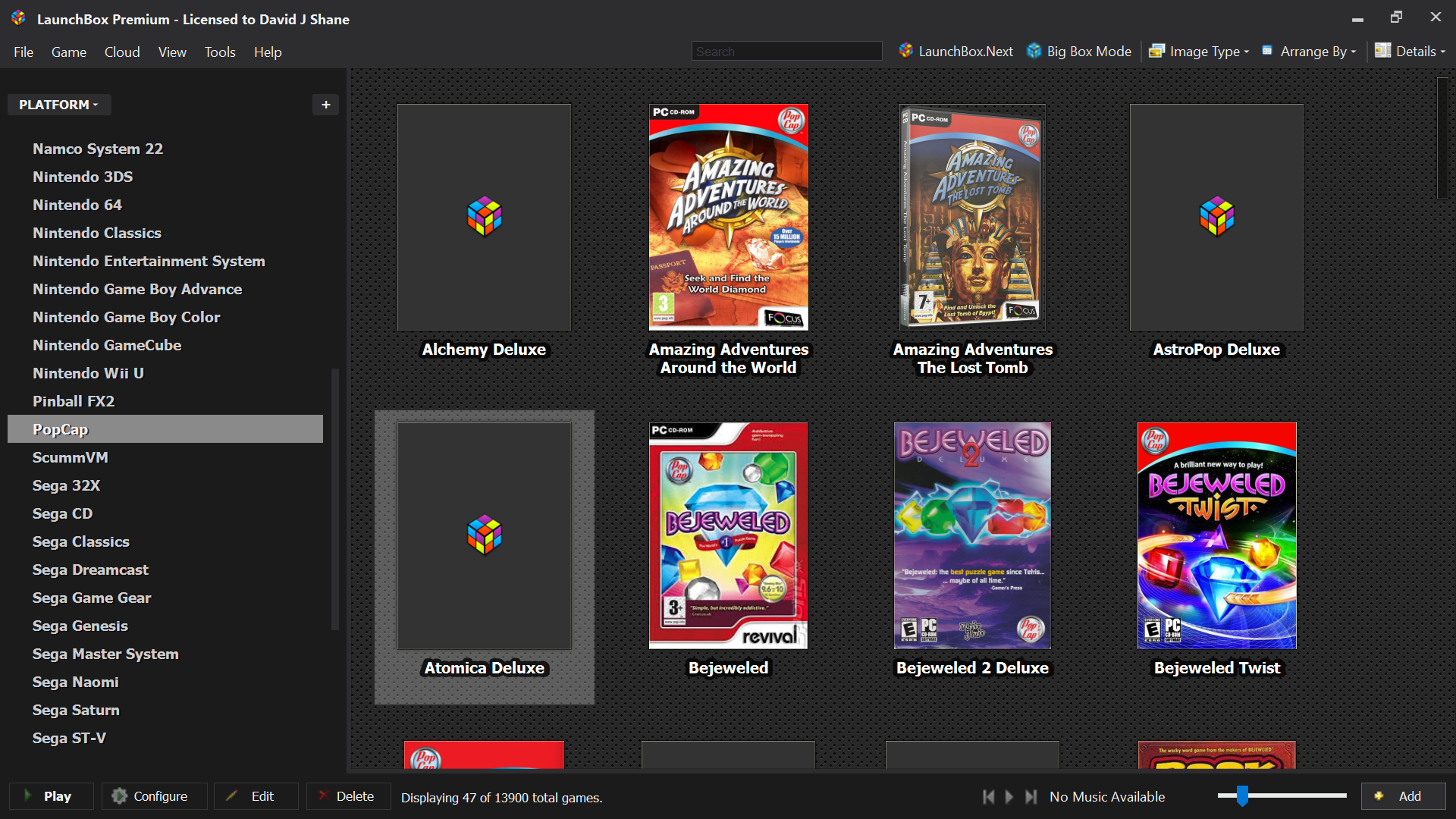
Task: Open the File menu
Action: (x=24, y=52)
